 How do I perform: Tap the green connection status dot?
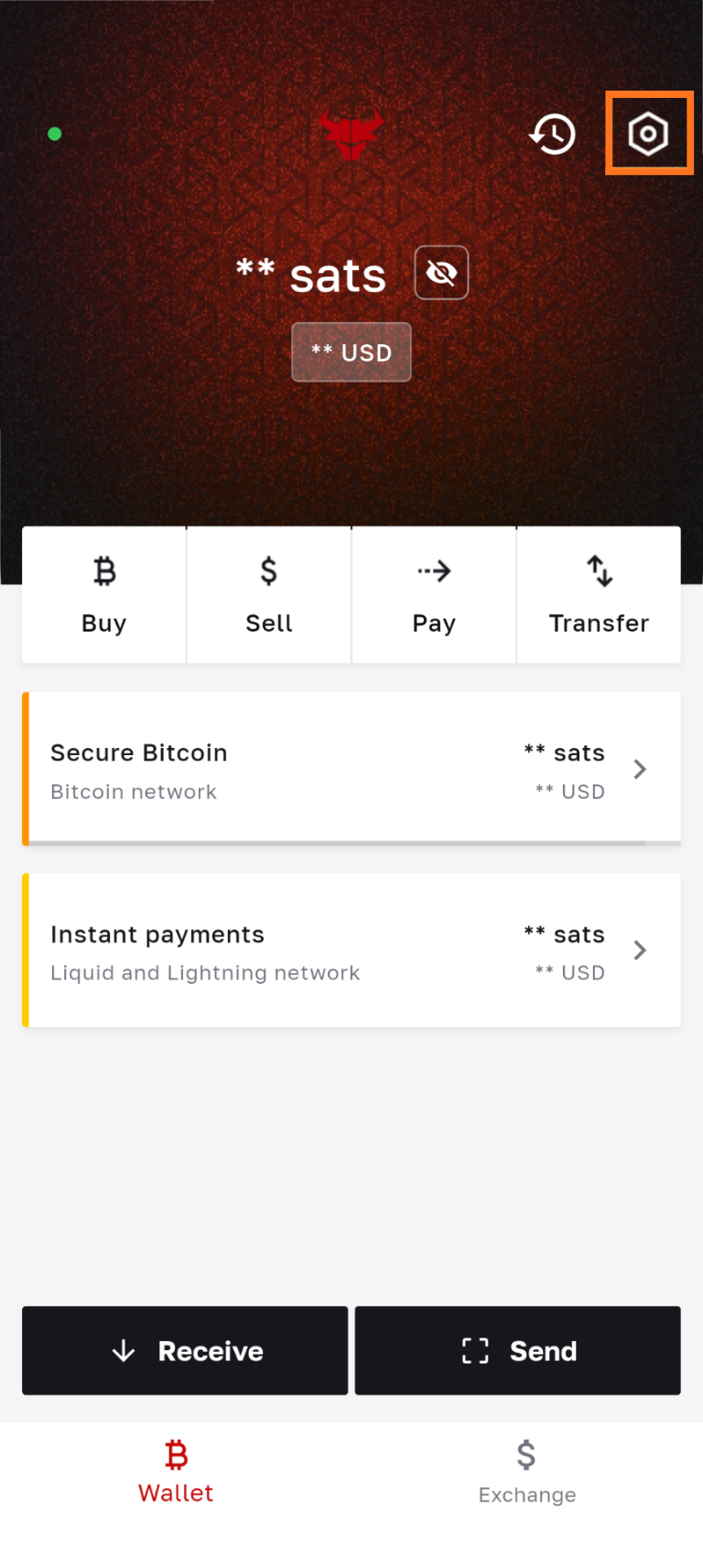coord(55,134)
